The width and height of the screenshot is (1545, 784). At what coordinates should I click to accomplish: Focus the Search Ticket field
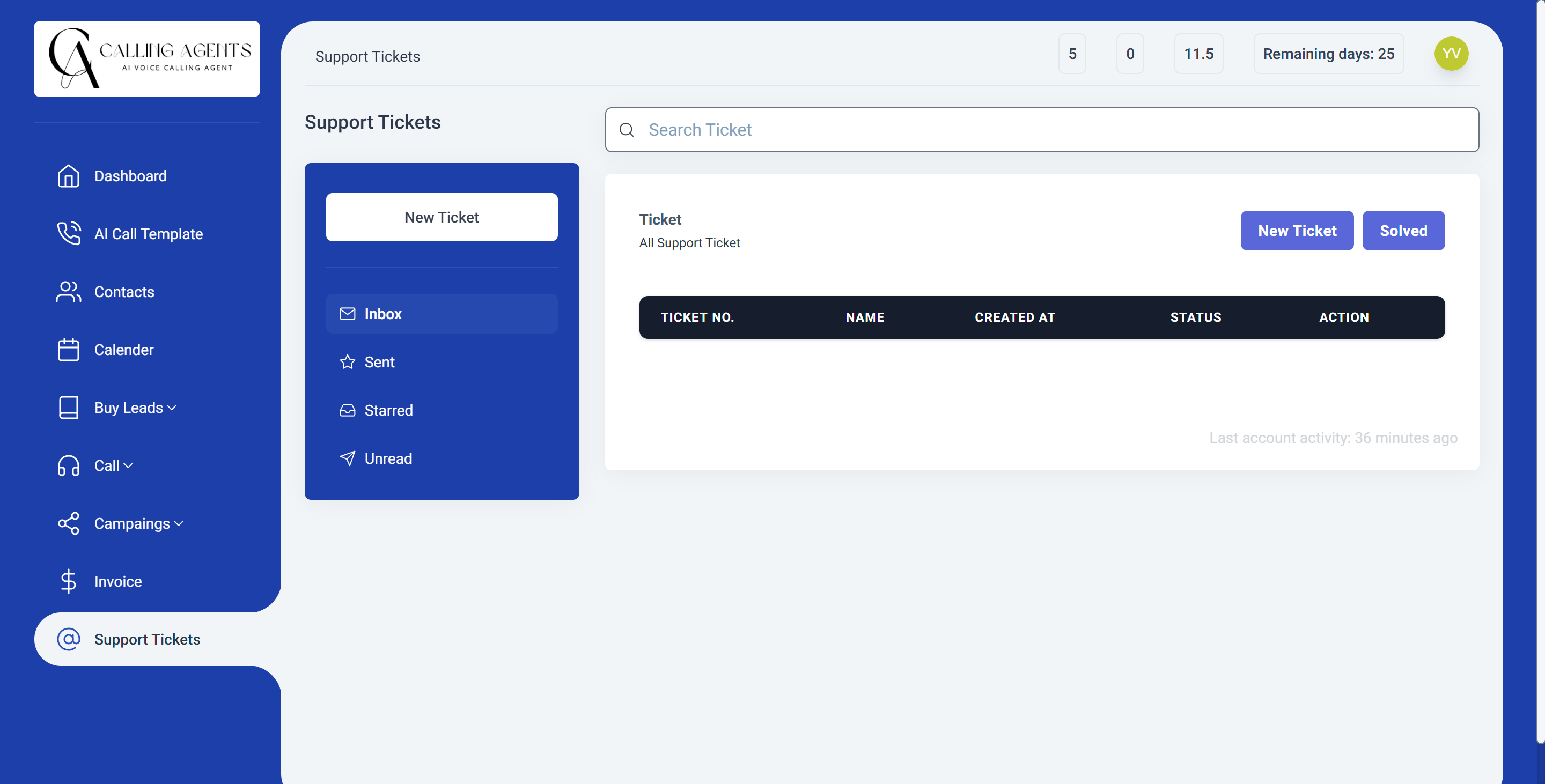(1056, 130)
